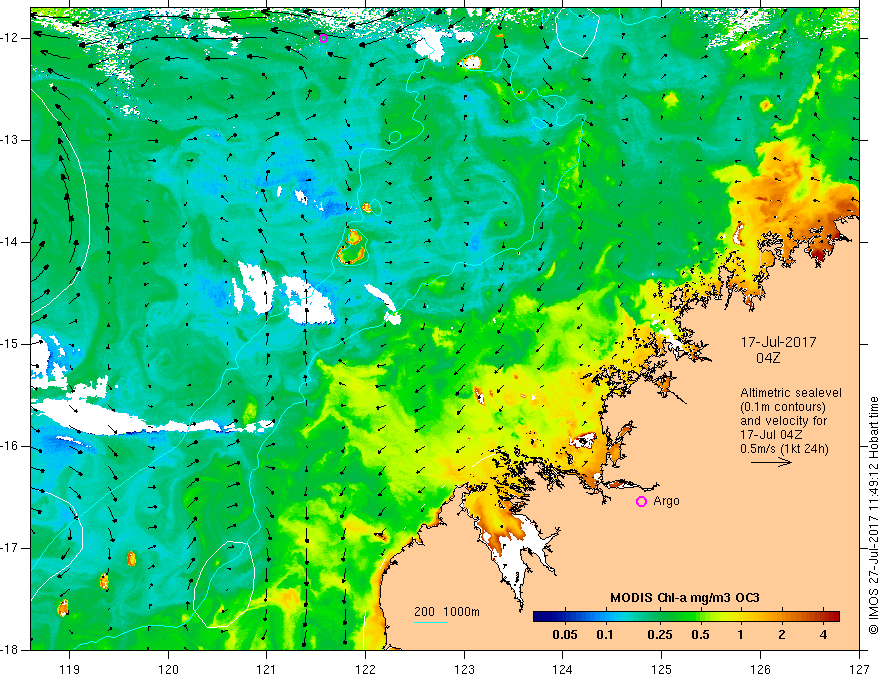The image size is (880, 680).
Task: Click the 'MODIS Chl-a mg/m3 OC3' colorbar title
Action: pos(685,598)
